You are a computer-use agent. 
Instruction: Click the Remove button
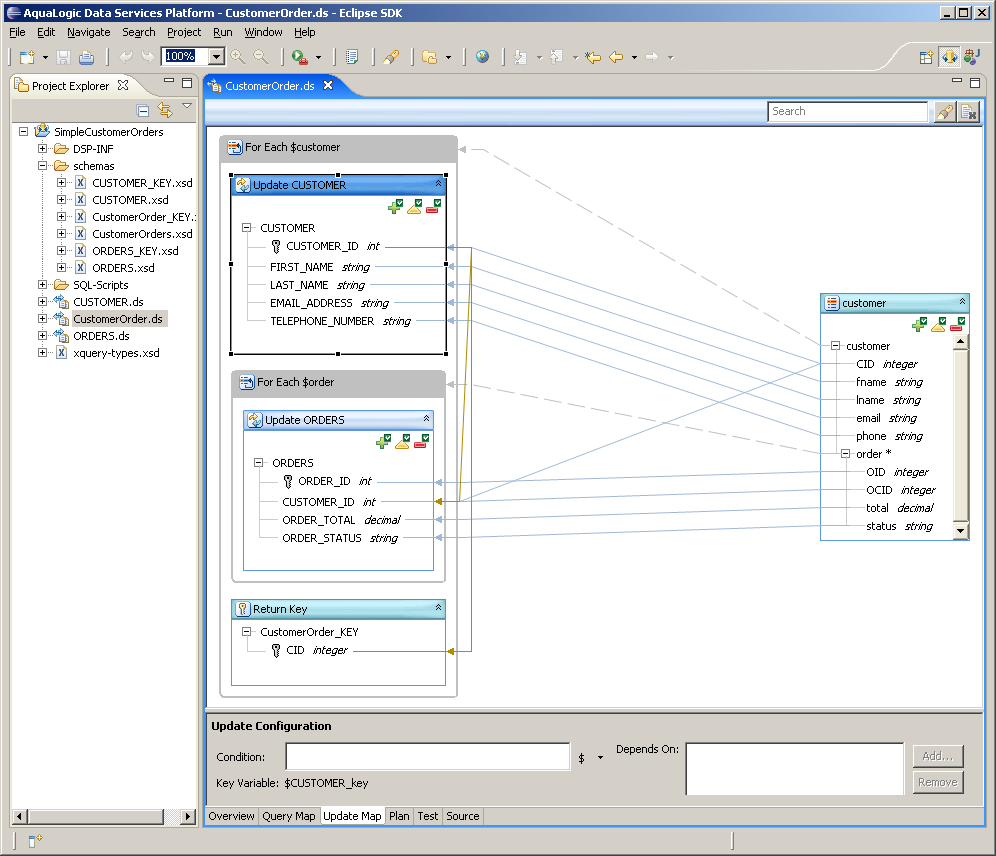(938, 782)
